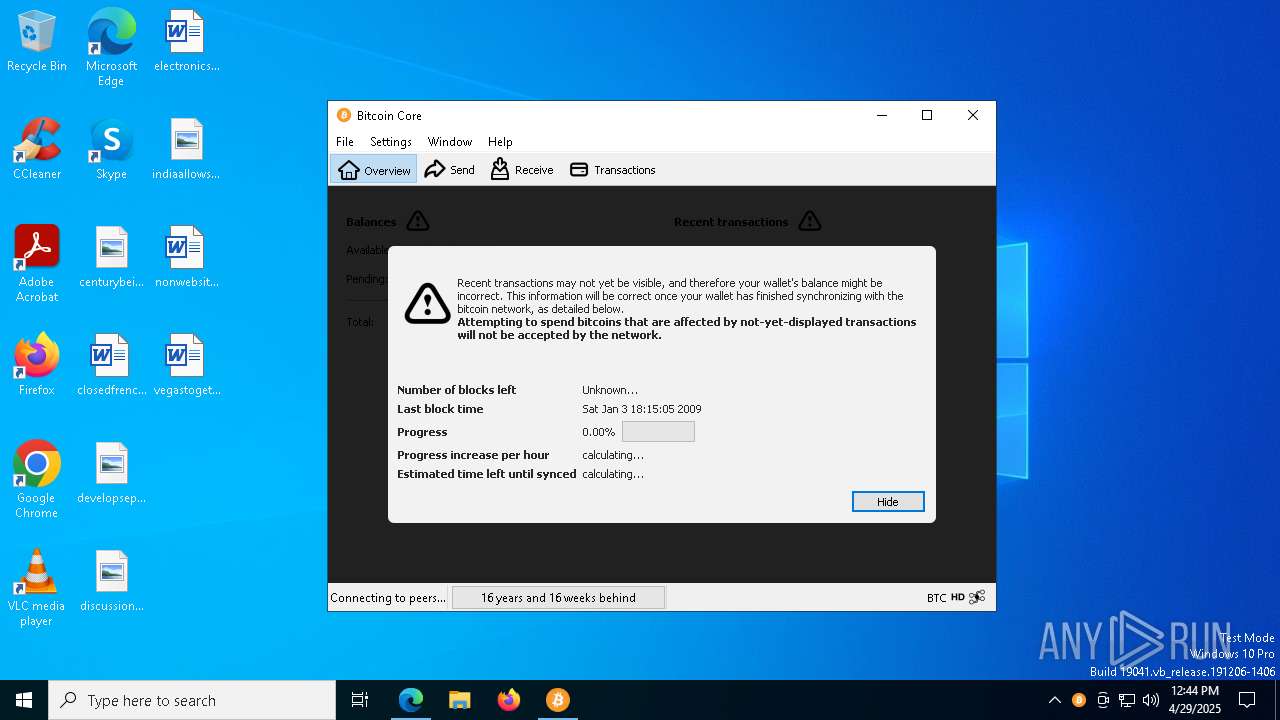Open the clock showing 12:44 PM
1280x720 pixels.
tap(1195, 700)
